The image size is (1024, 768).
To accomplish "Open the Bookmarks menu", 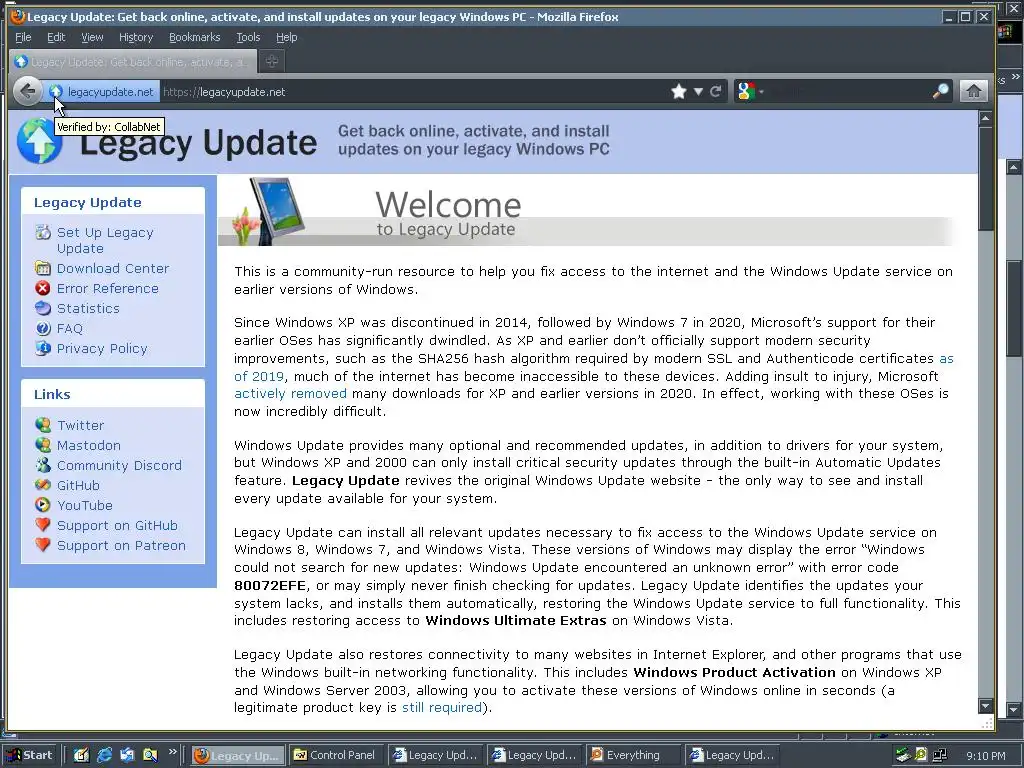I will click(x=195, y=37).
